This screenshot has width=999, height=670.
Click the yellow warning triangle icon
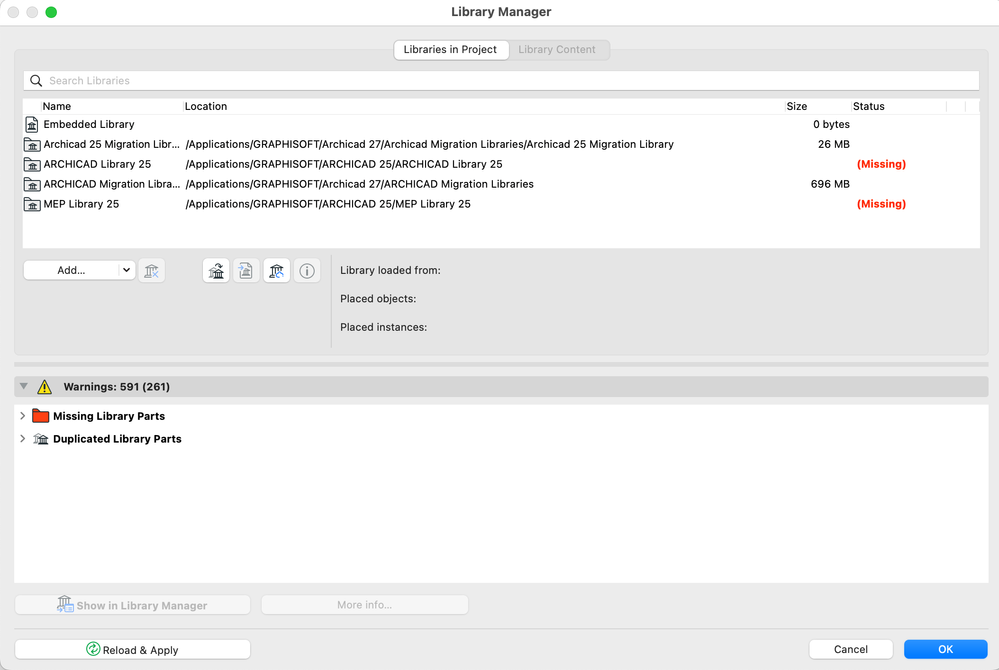tap(45, 387)
